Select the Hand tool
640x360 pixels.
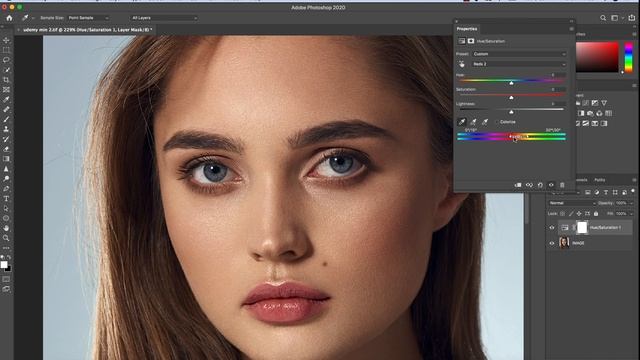[6, 228]
